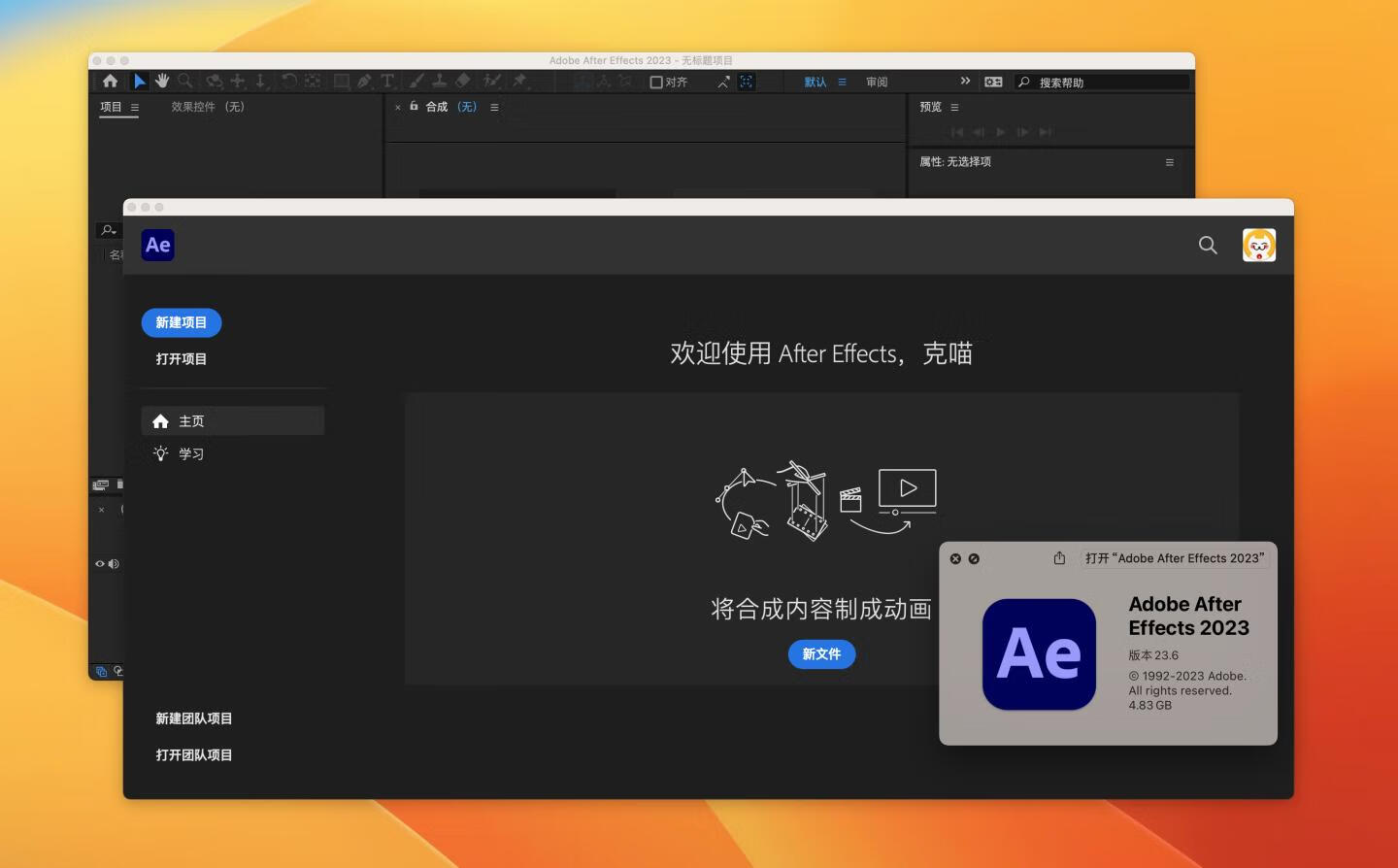
Task: Click the snap collapse arrows icon next to 对齐
Action: coord(723,83)
